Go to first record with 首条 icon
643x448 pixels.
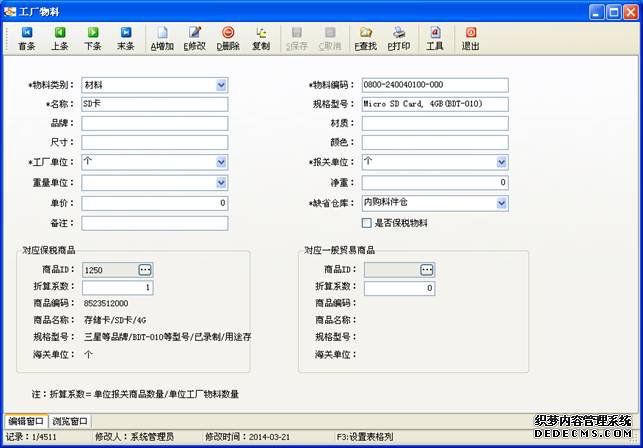(x=26, y=38)
